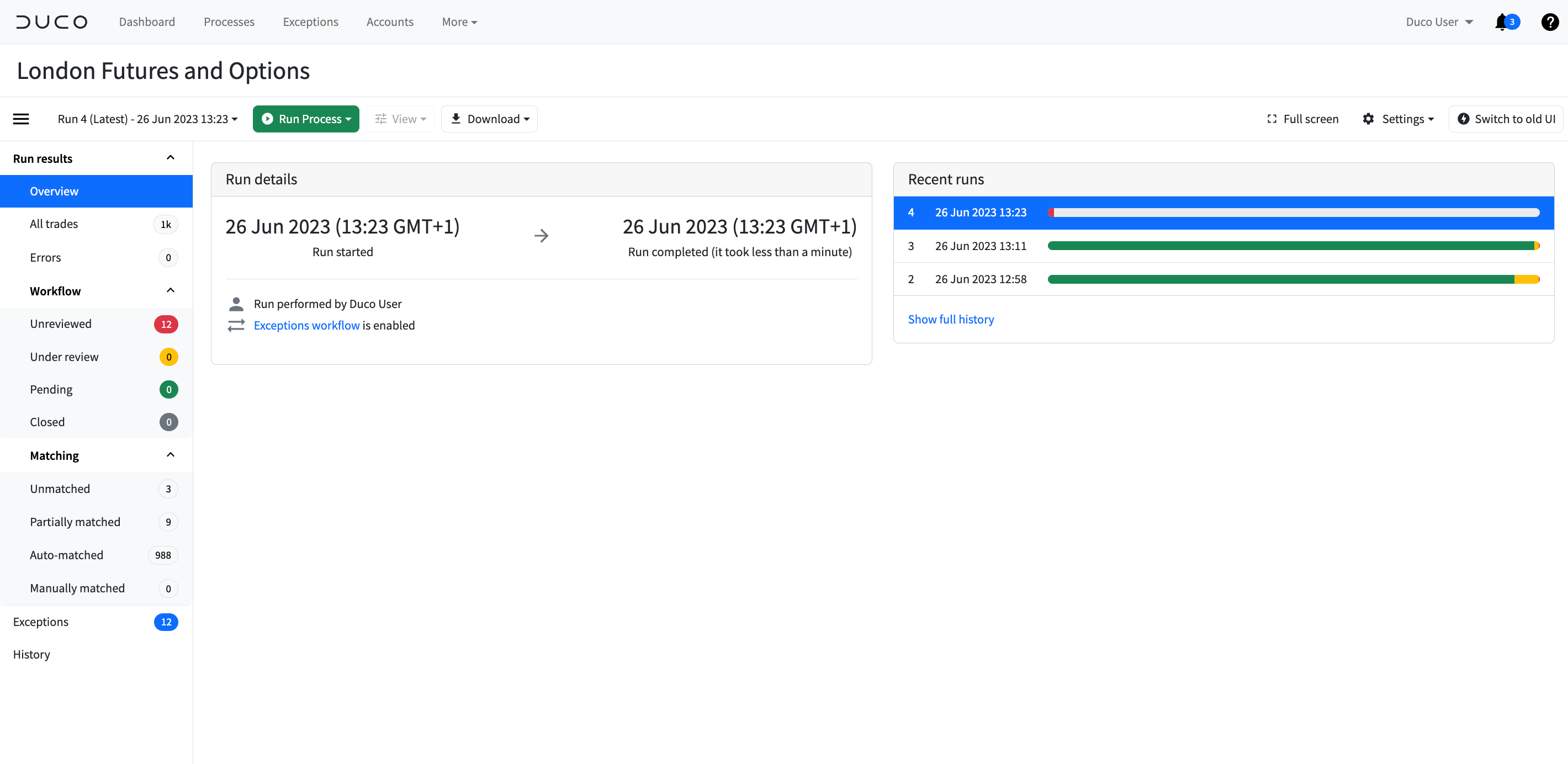
Task: Open the Download options
Action: (489, 119)
